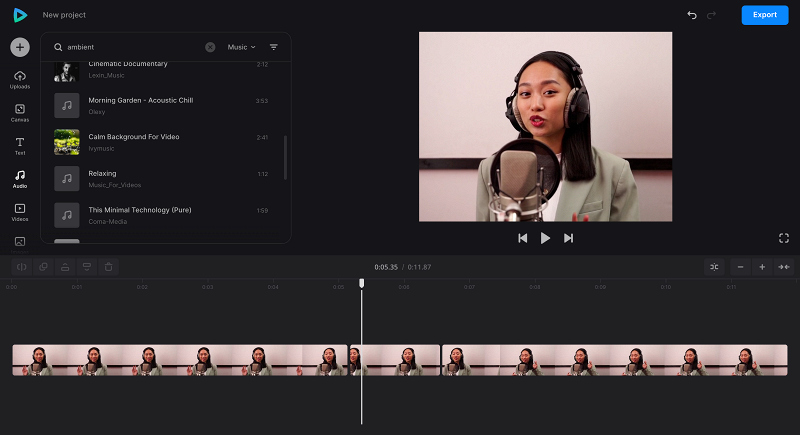Move the selected layer forward
Screen dimensions: 800x435
65,267
